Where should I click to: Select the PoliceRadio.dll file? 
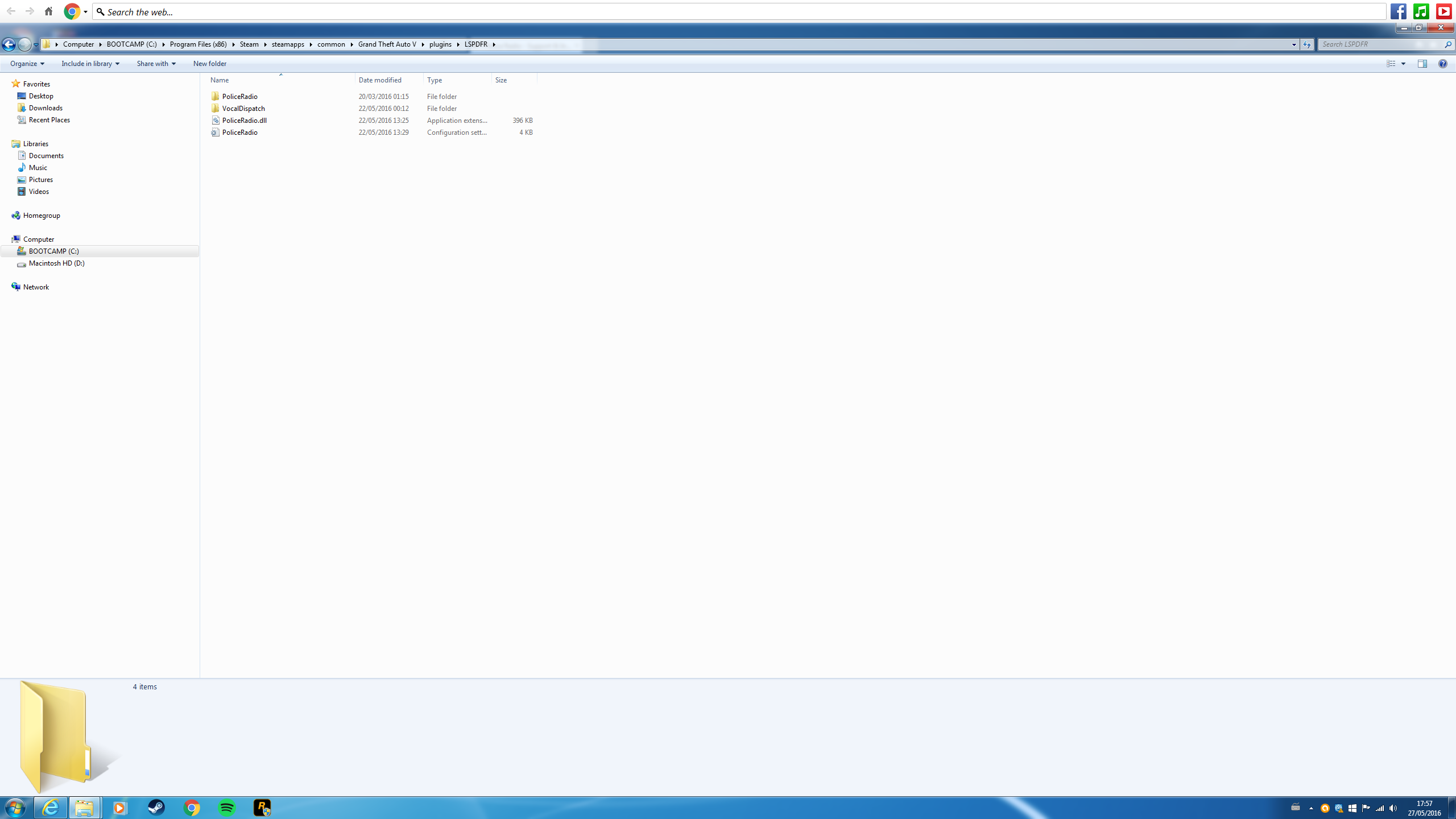point(244,121)
